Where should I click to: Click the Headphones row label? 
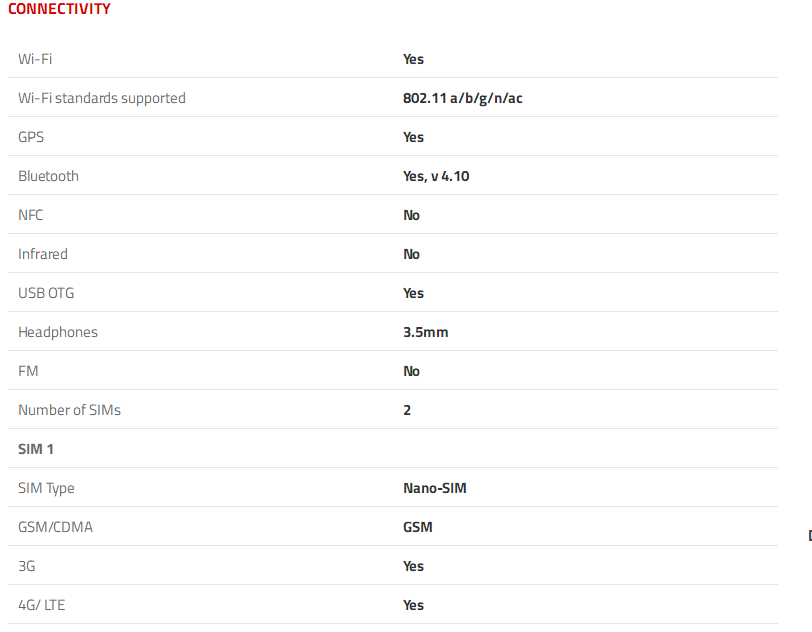pyautogui.click(x=58, y=332)
